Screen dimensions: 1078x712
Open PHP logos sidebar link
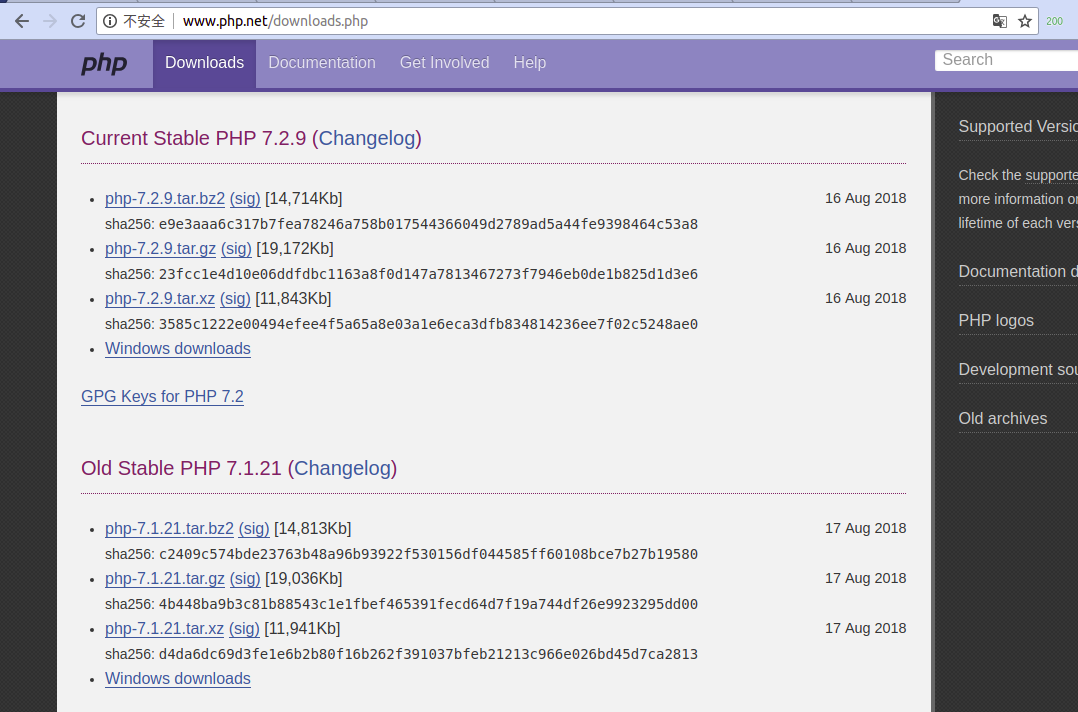(x=996, y=320)
